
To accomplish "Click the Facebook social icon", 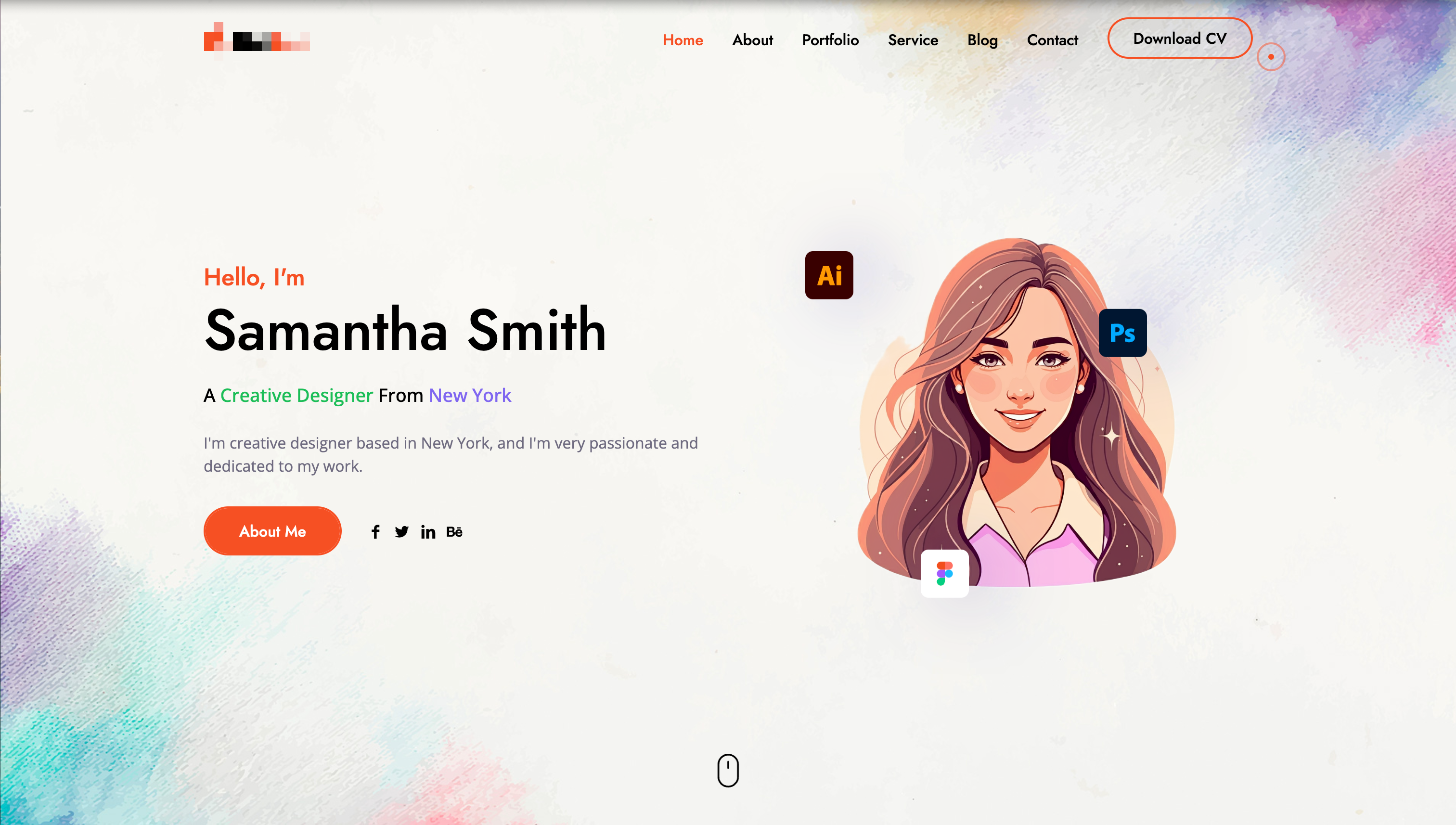I will point(375,531).
